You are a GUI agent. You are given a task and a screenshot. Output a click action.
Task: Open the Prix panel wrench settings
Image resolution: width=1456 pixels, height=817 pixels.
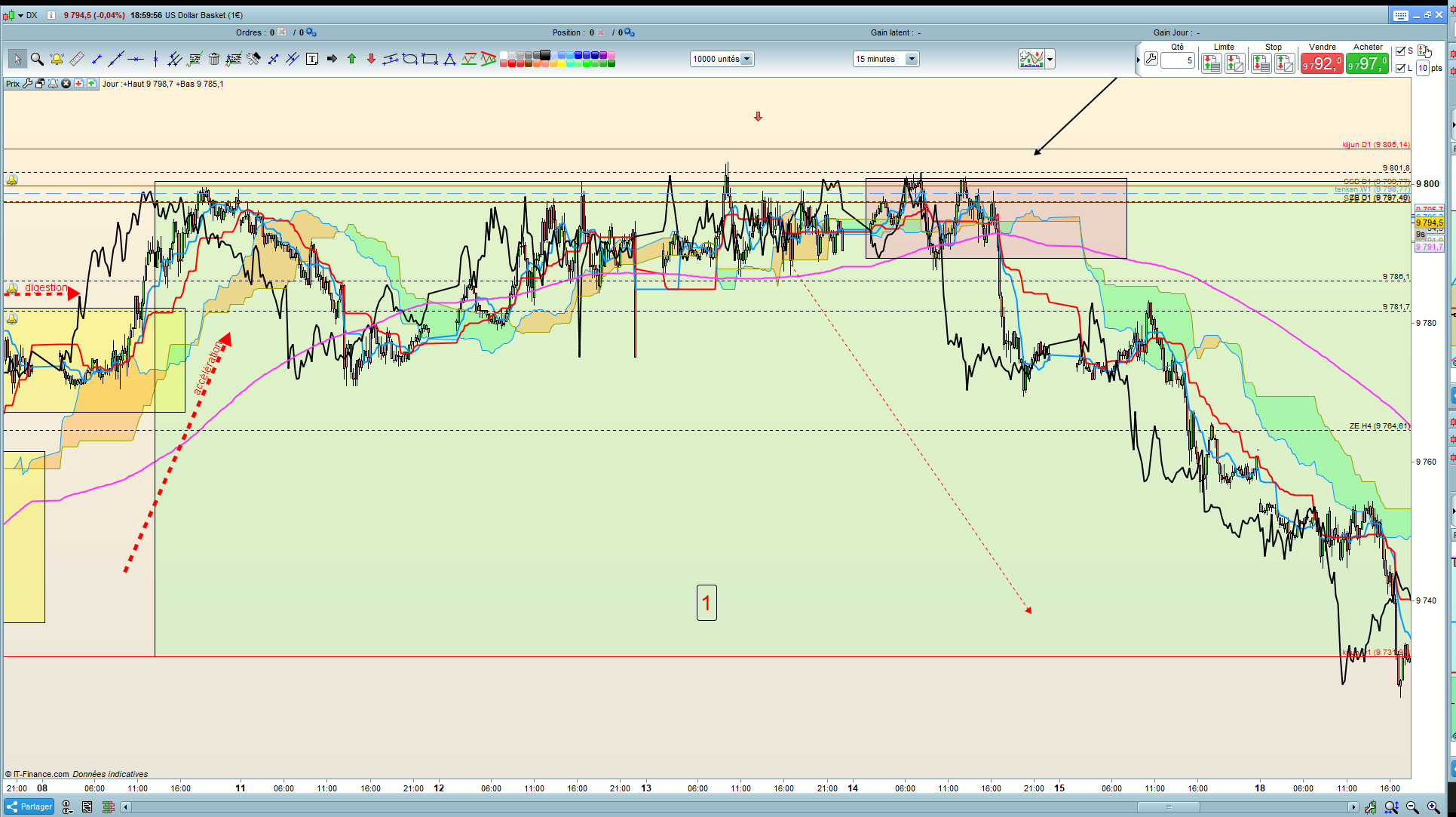coord(28,84)
